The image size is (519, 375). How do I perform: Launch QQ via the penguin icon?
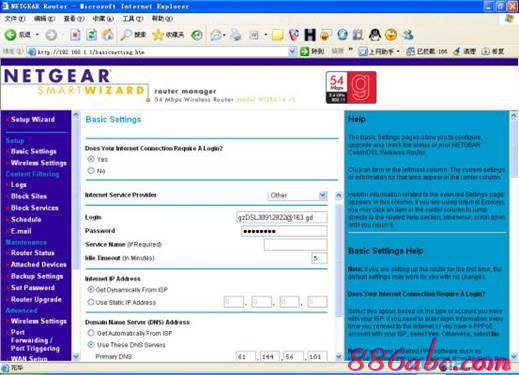375,35
